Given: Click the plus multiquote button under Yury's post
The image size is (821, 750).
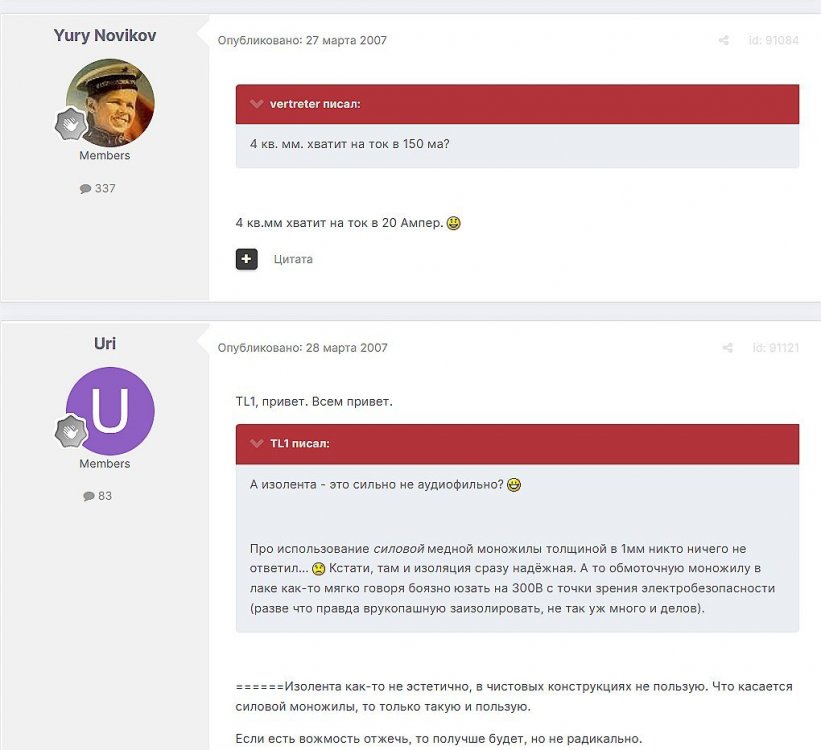Looking at the screenshot, I should (x=247, y=259).
